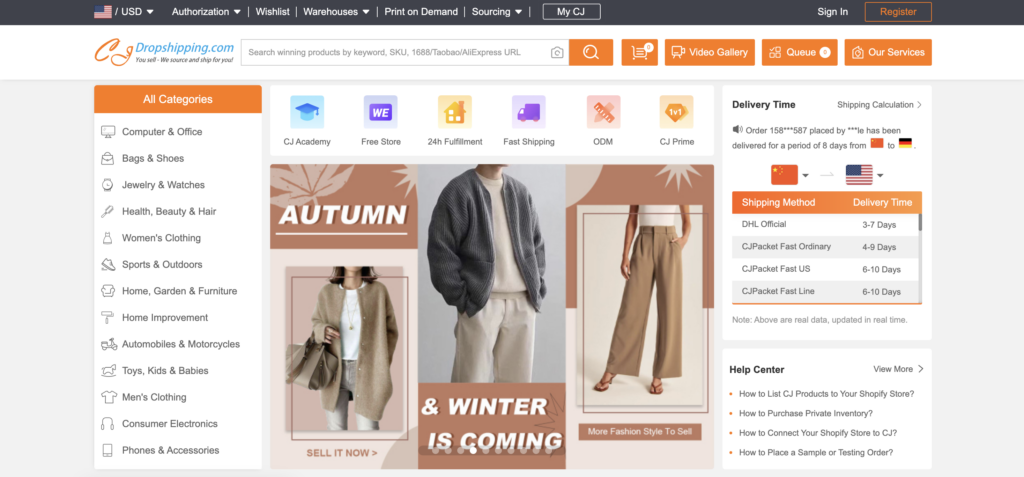Click the camera image search icon
1024x477 pixels.
[557, 53]
